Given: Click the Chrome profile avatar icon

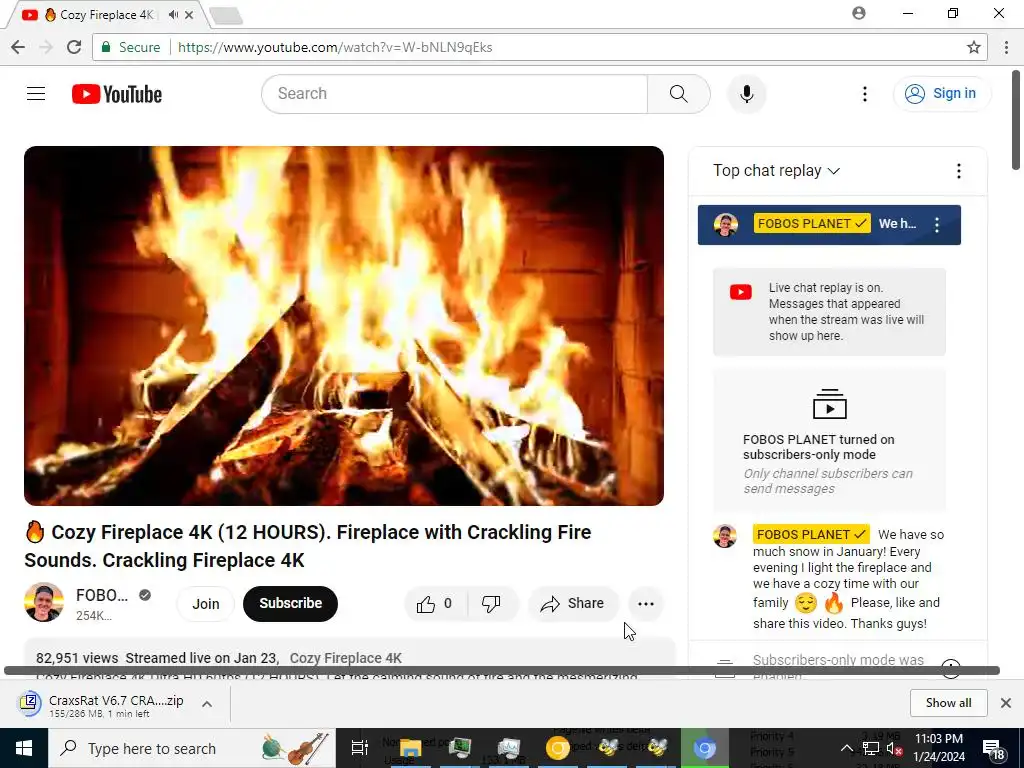Looking at the screenshot, I should click(x=859, y=13).
